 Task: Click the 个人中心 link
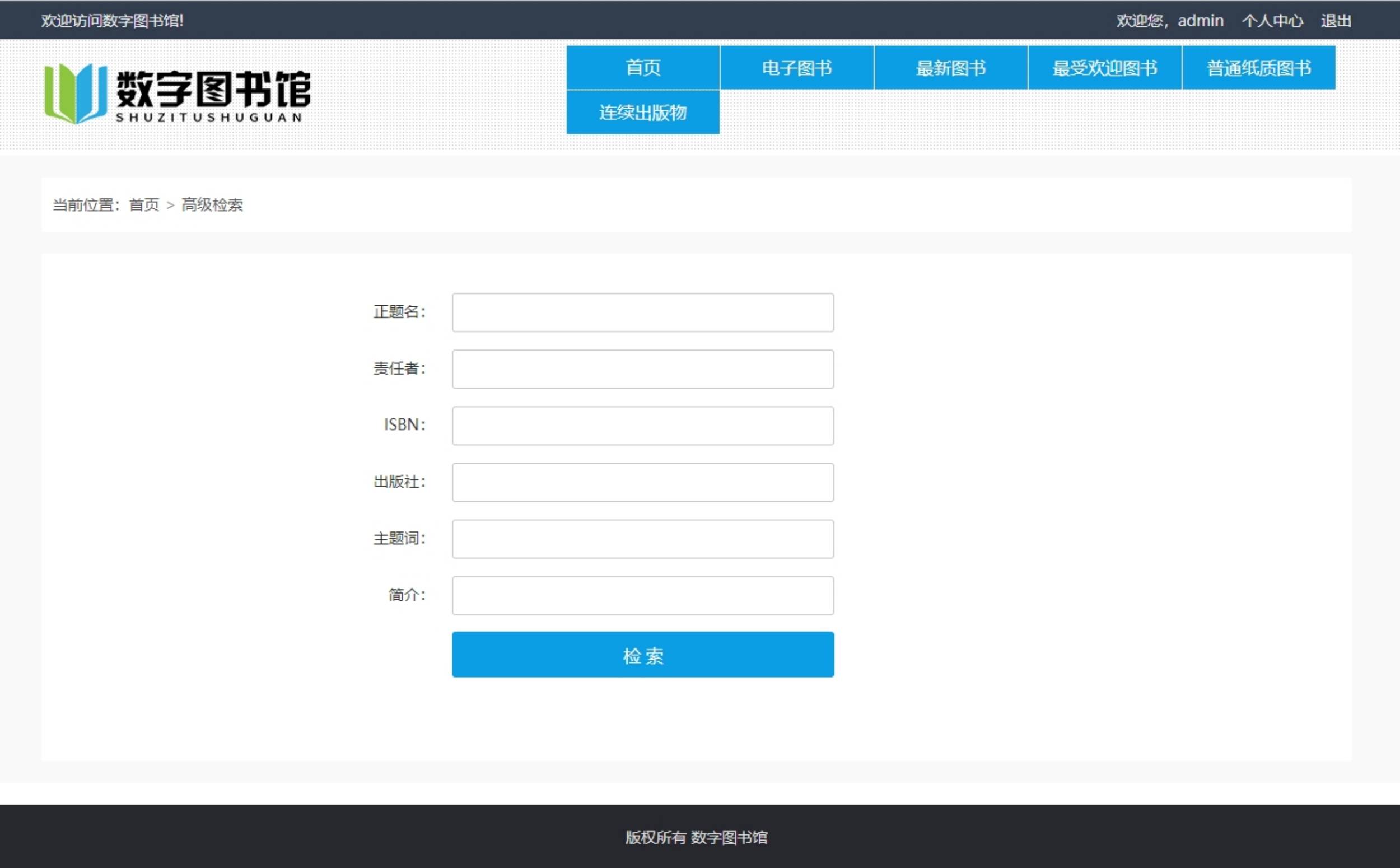coord(1272,21)
